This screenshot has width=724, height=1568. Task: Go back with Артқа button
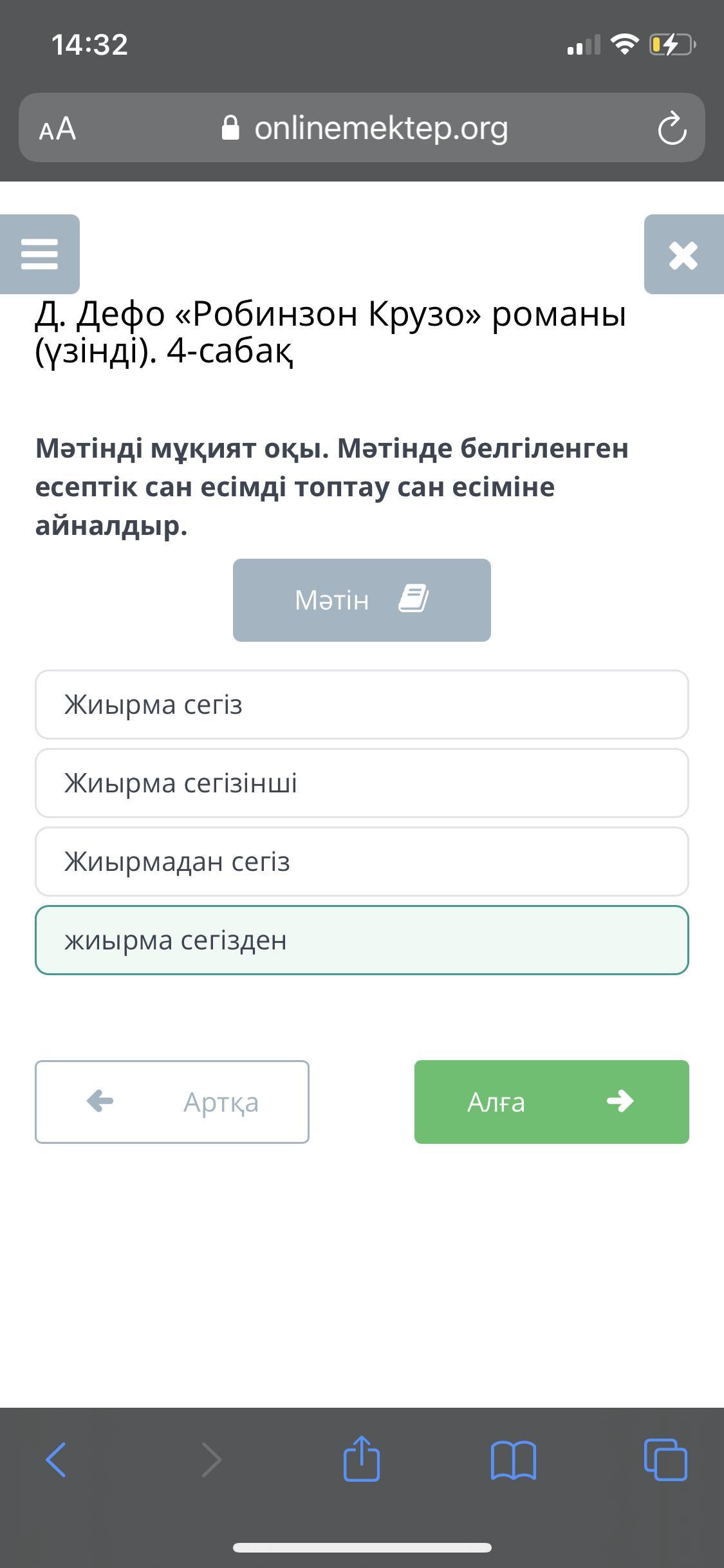pos(172,1102)
